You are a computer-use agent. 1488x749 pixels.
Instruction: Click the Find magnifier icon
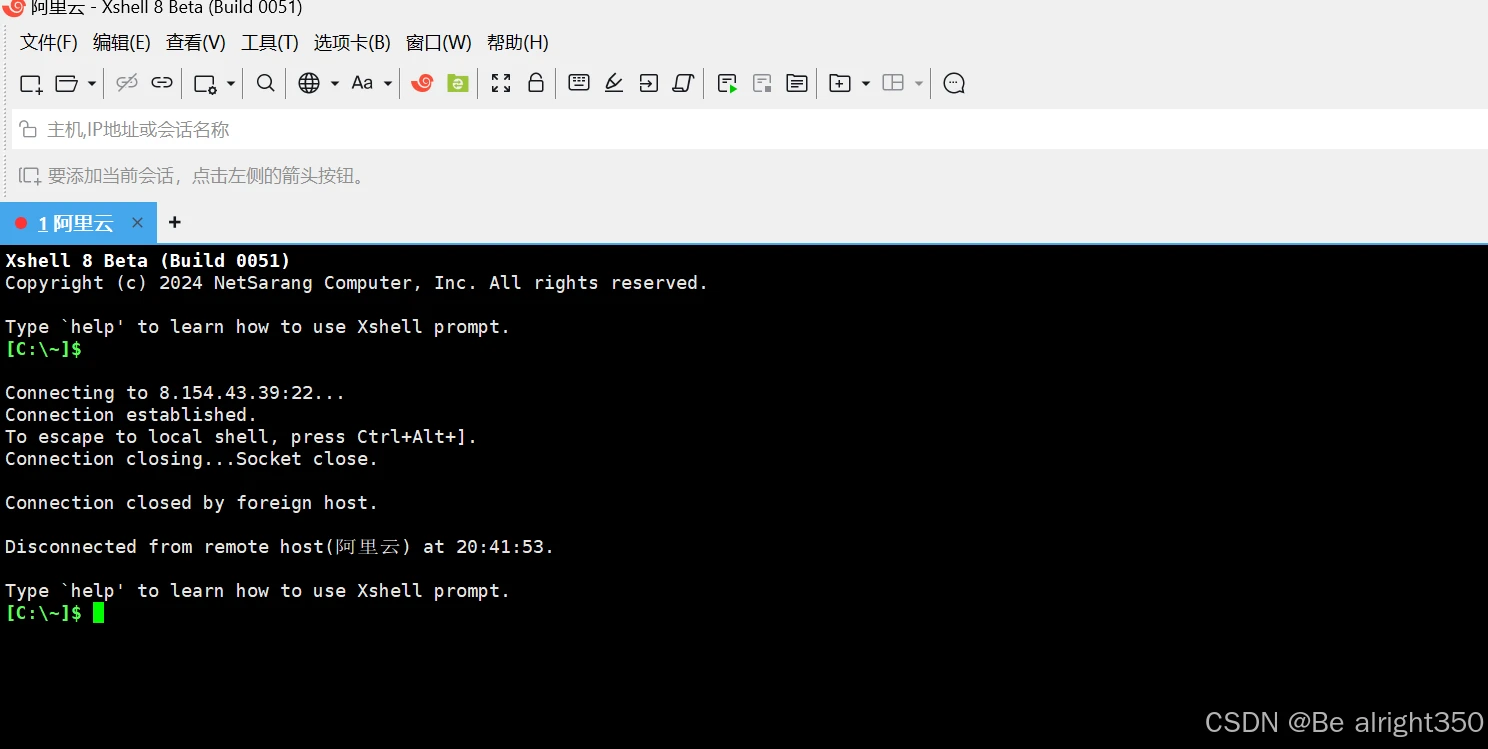[265, 83]
